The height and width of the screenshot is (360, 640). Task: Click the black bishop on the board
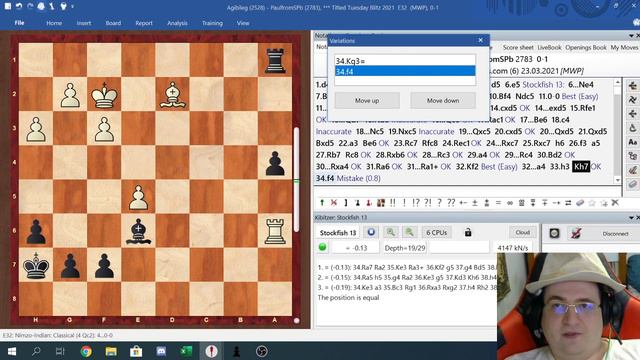tap(138, 232)
